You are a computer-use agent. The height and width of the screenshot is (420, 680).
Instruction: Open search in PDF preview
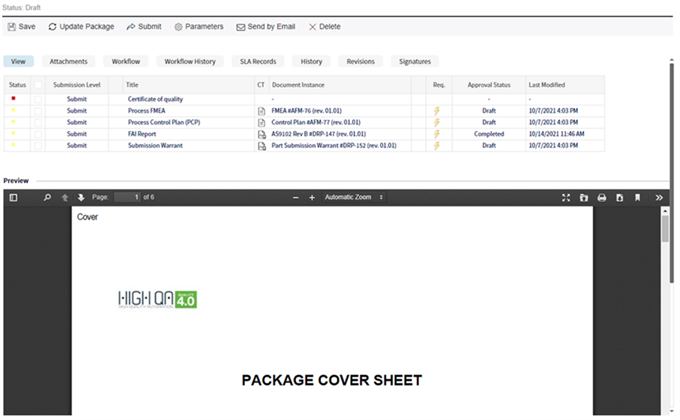pyautogui.click(x=47, y=198)
